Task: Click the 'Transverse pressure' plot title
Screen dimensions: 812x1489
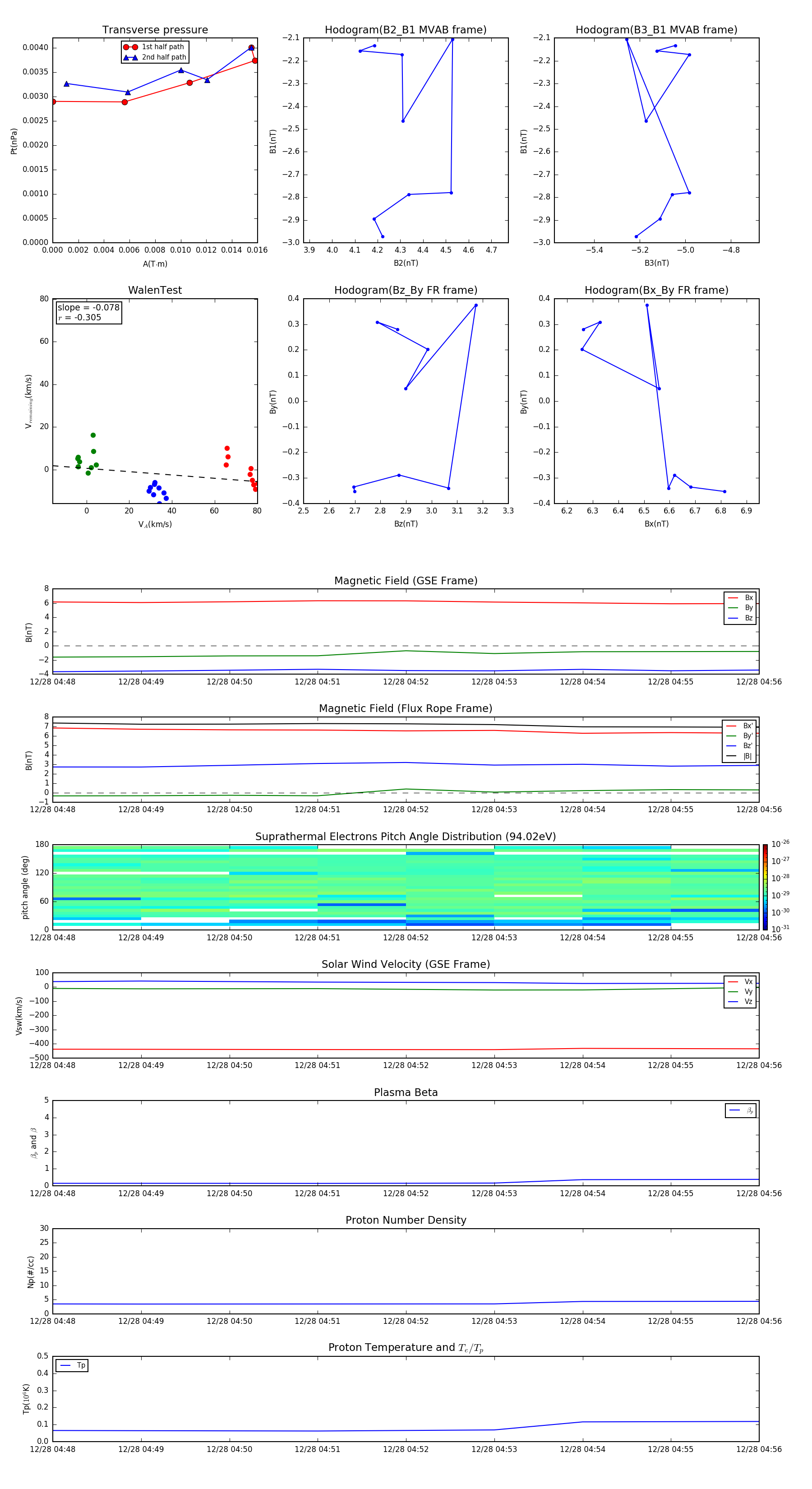Action: tap(155, 30)
